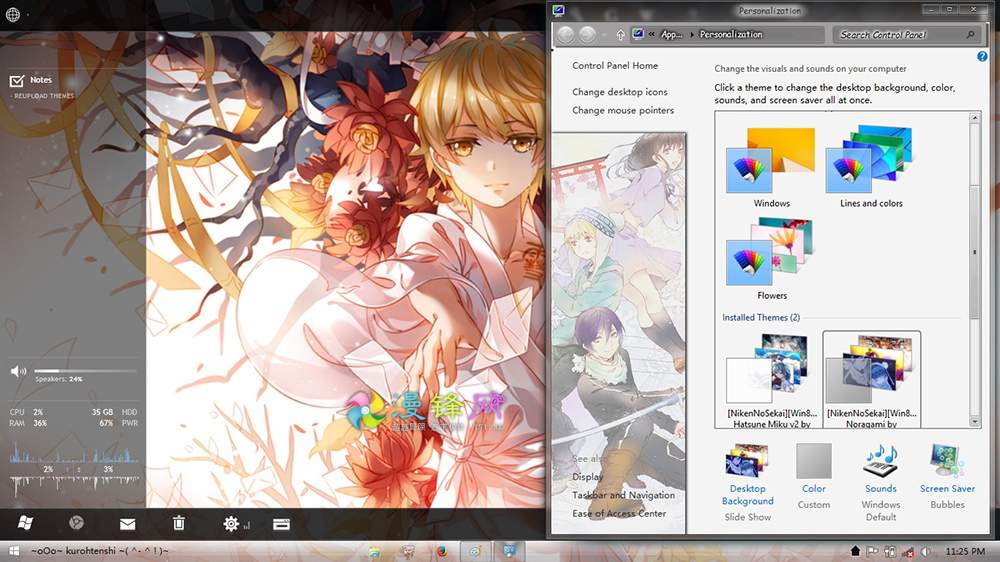Click the Color custom swatch

point(814,462)
